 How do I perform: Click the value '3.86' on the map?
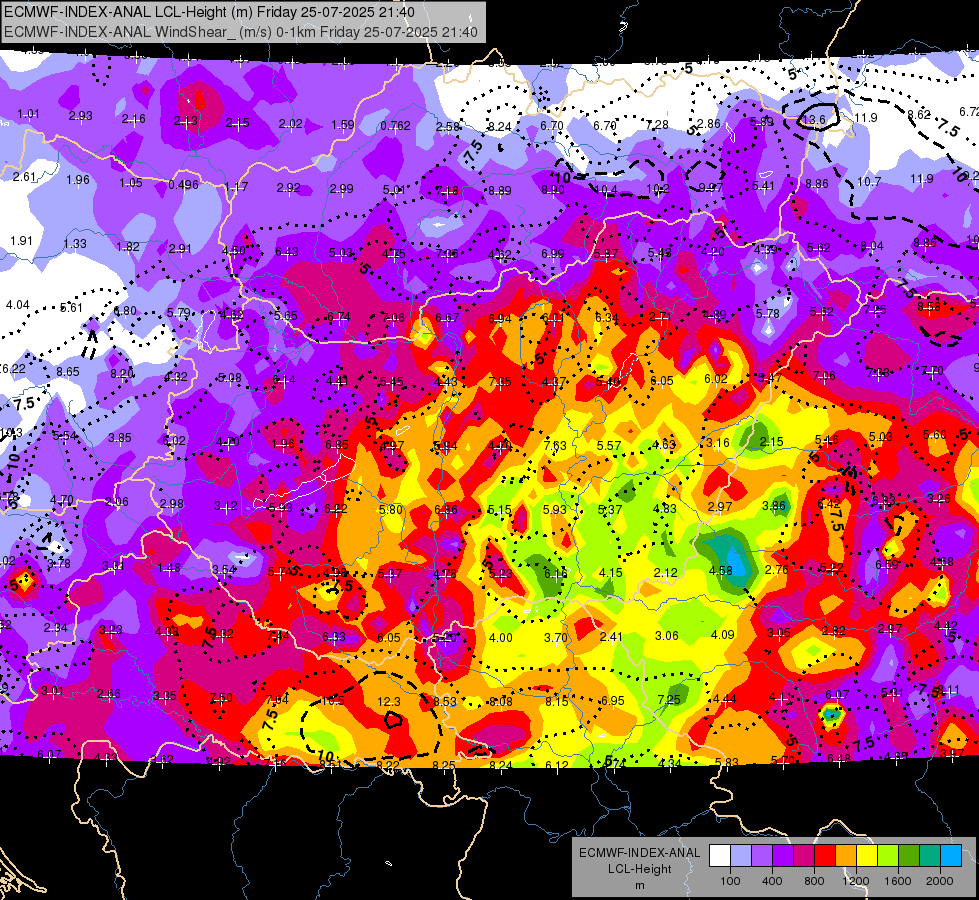click(x=774, y=505)
